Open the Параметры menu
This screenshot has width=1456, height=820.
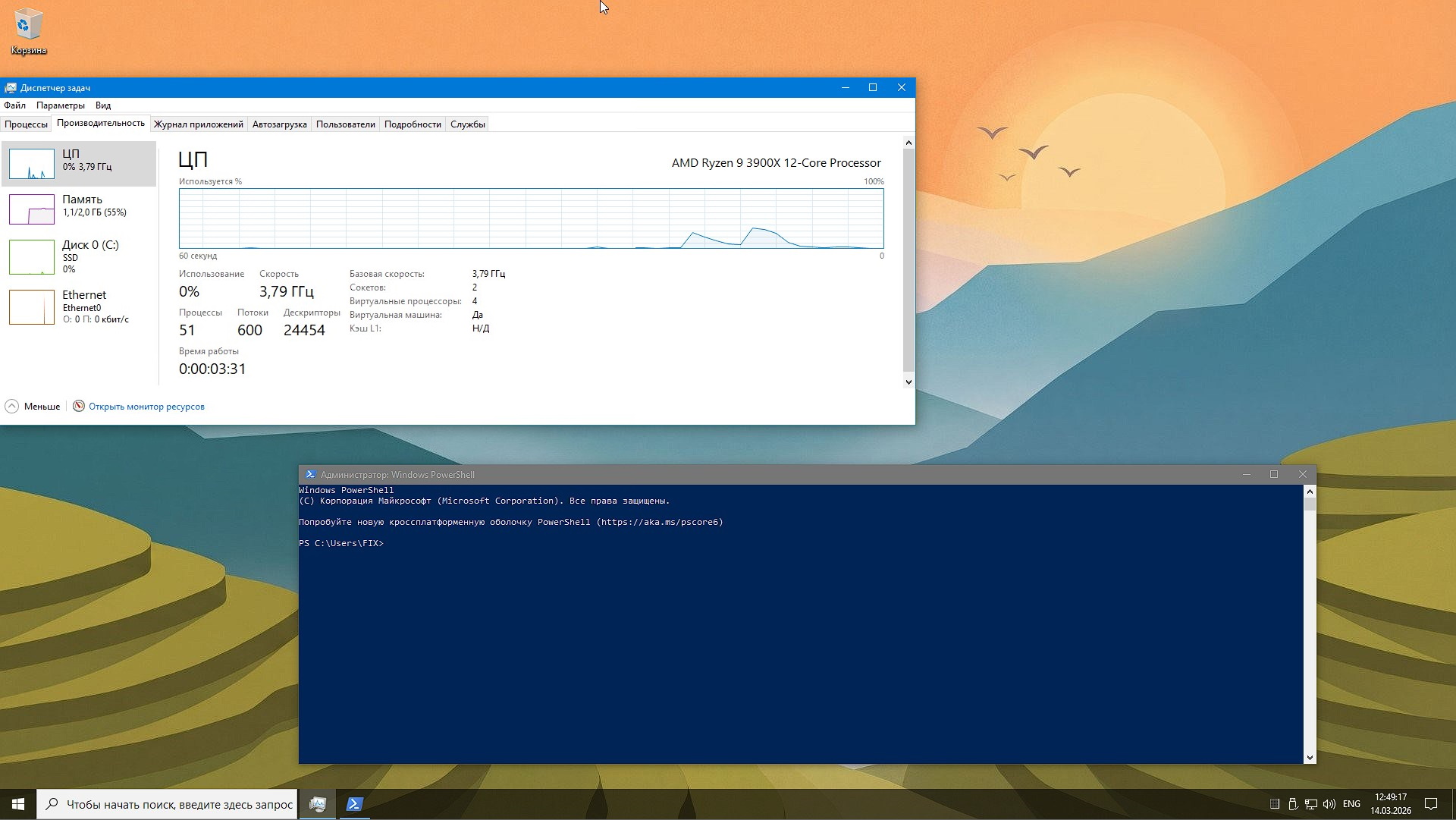click(60, 105)
